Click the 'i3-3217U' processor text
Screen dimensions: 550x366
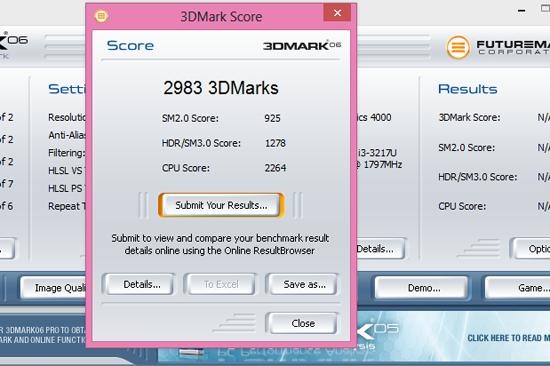(x=377, y=153)
